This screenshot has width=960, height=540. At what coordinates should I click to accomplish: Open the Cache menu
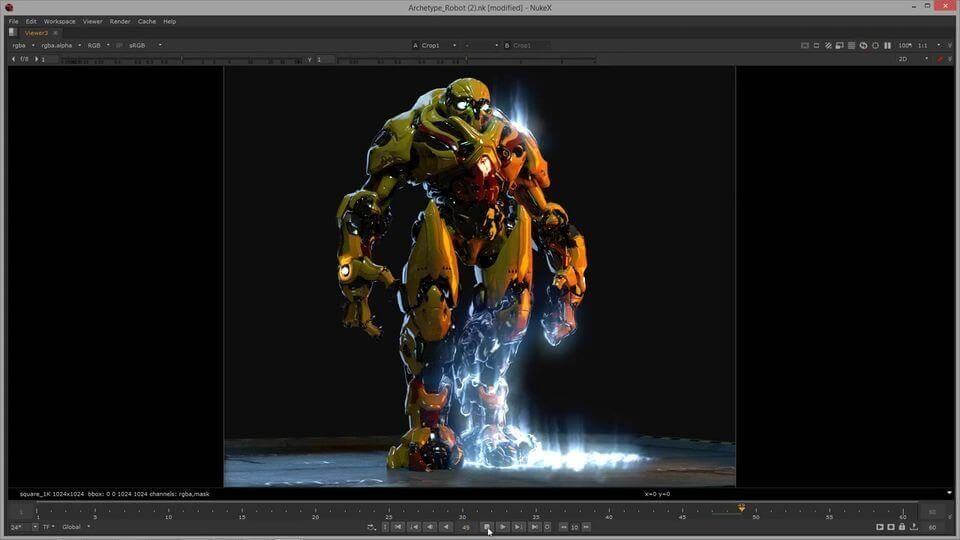147,21
